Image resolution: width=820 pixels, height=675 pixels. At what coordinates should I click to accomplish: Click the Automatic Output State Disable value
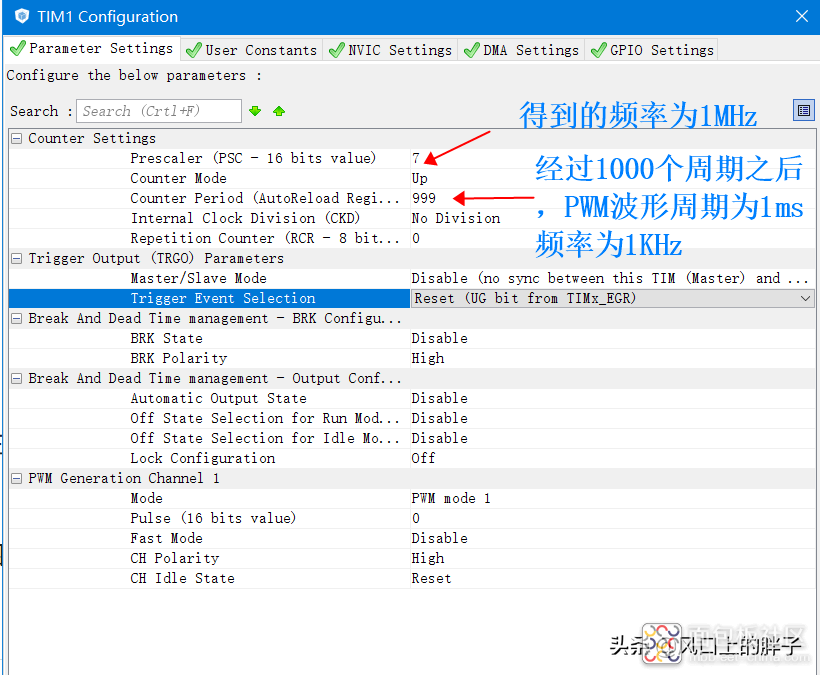439,398
